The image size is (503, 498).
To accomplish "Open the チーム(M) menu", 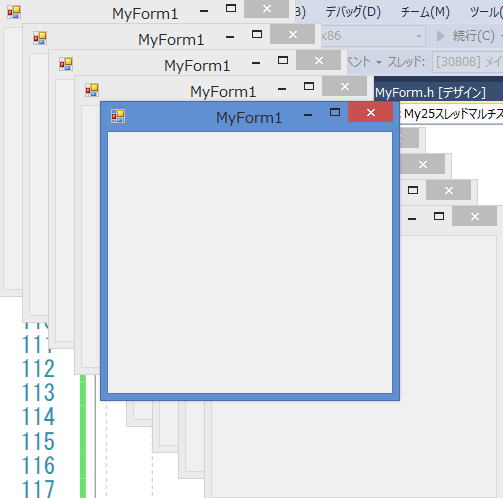I will [425, 12].
